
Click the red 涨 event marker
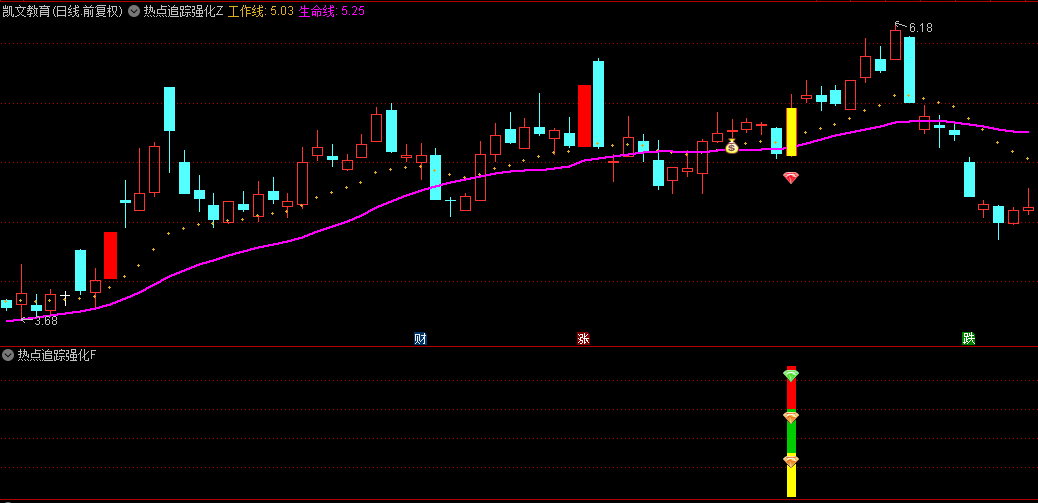coord(583,339)
